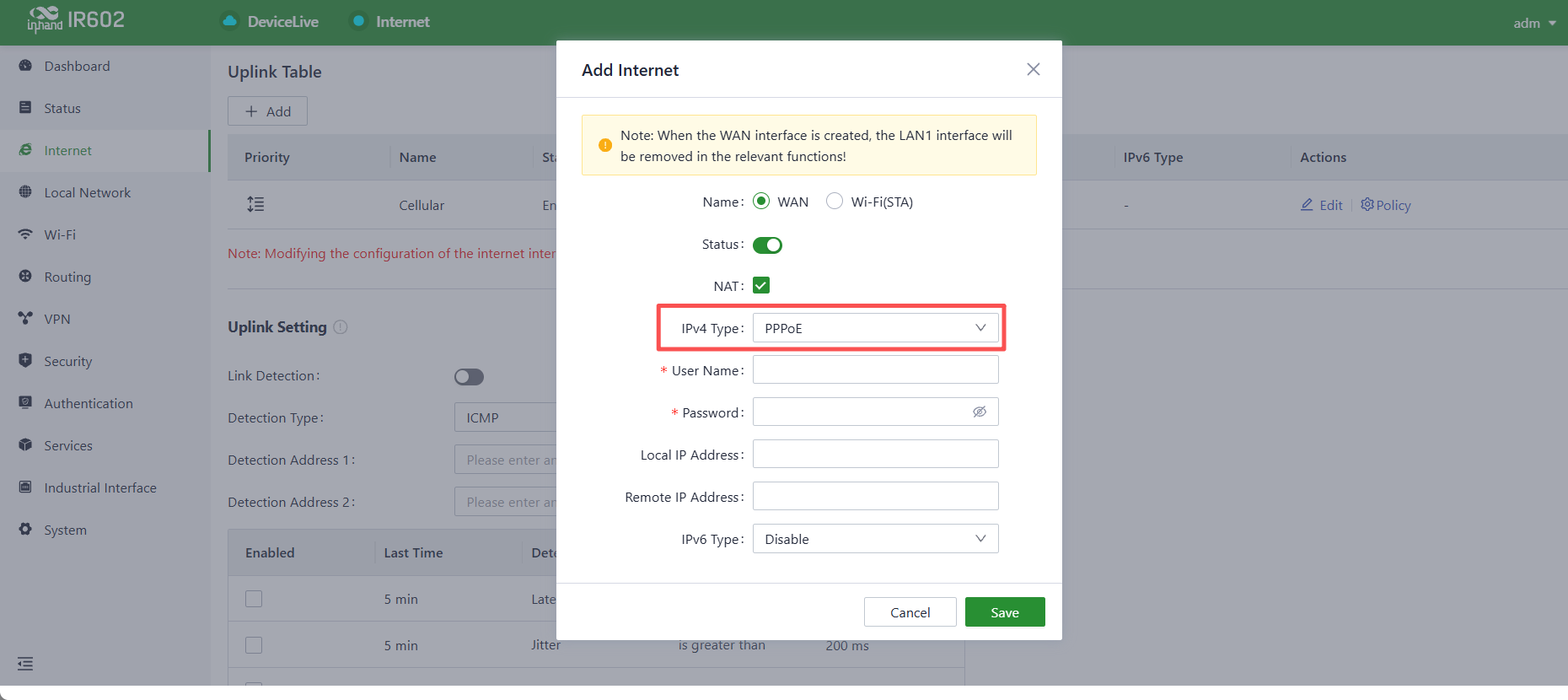
Task: Click the Remote IP Address field
Action: [875, 496]
